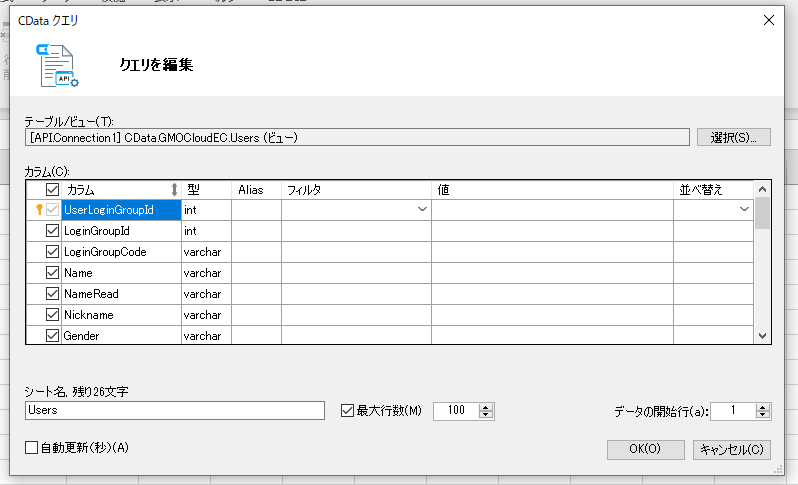
Task: Enable the 自動更新(秒)(A) checkbox
Action: (x=32, y=447)
